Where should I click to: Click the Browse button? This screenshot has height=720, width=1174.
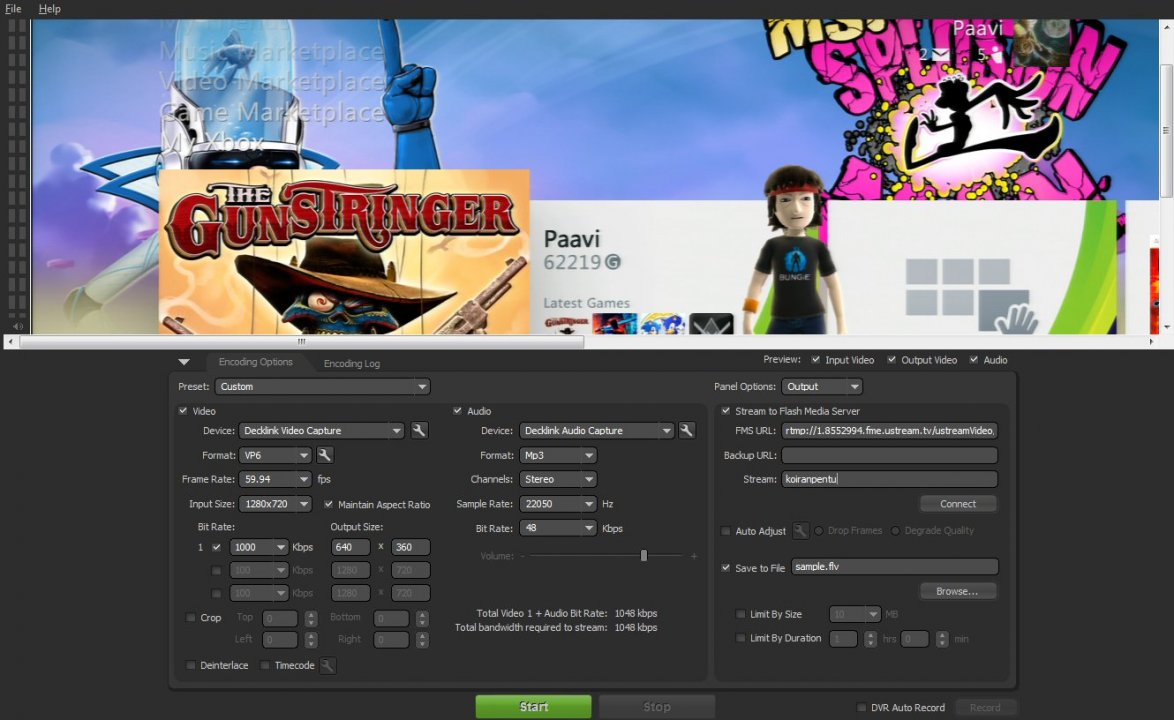click(958, 591)
